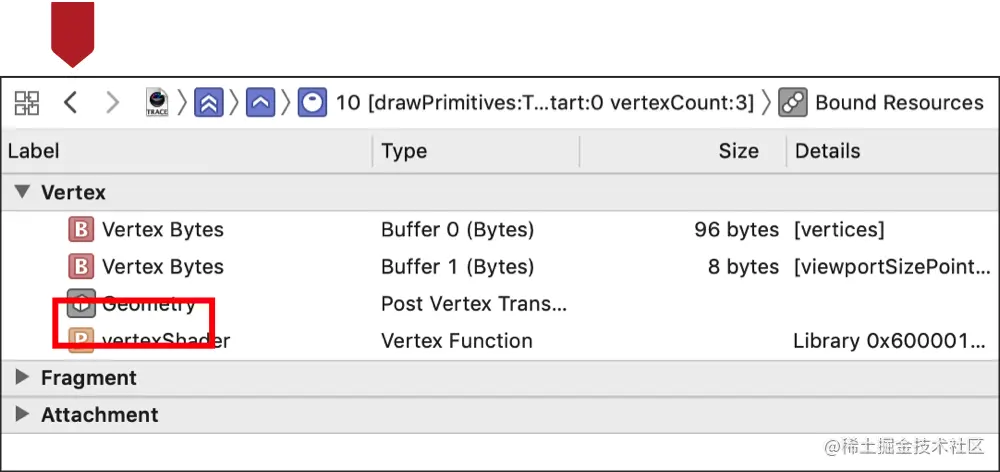Viewport: 1000px width, 472px height.
Task: Sort by the Size column header
Action: (738, 151)
